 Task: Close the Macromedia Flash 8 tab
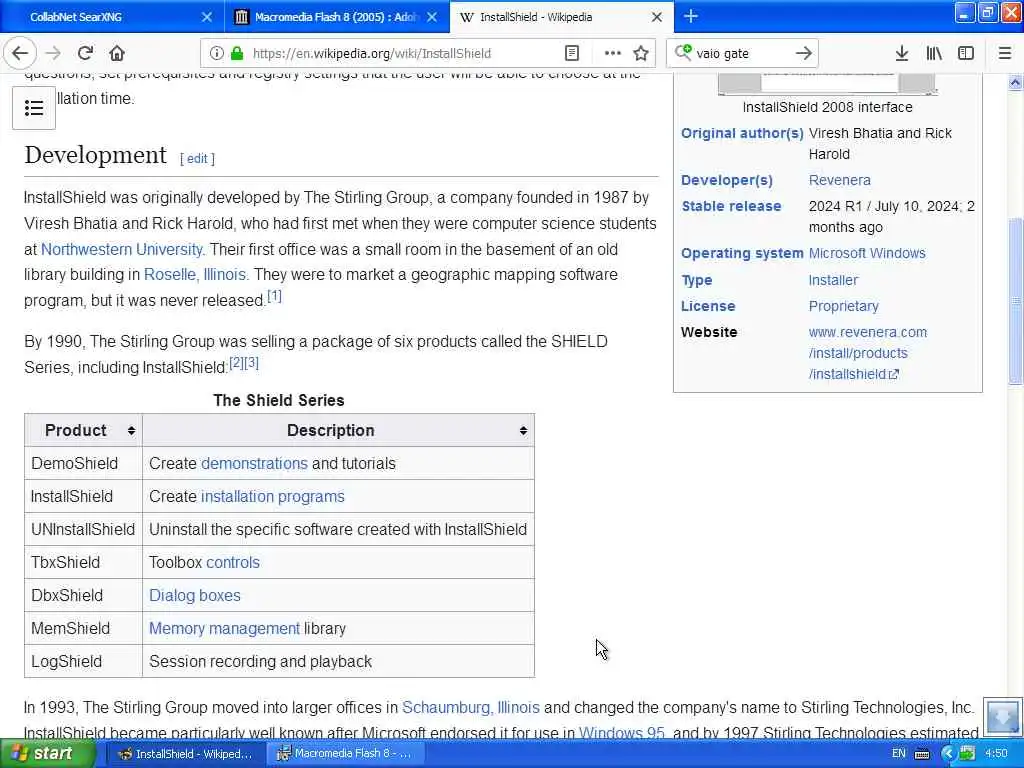point(432,17)
